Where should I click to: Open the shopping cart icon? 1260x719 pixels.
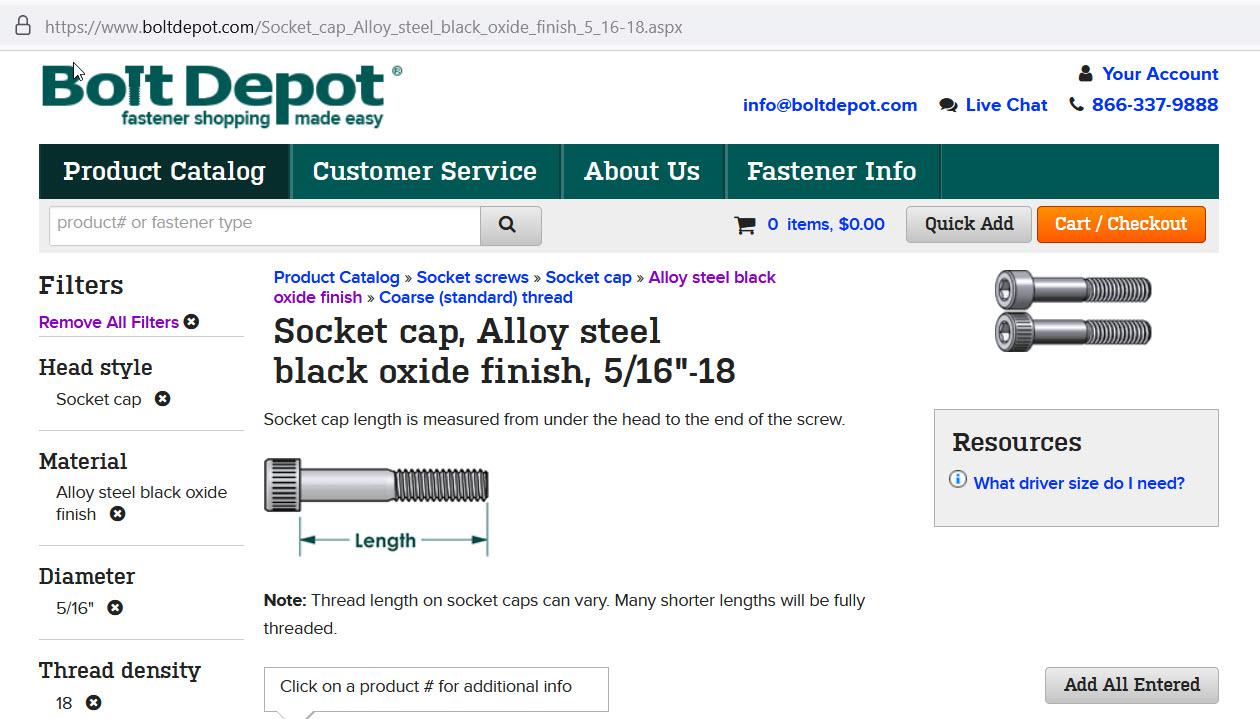pos(744,224)
